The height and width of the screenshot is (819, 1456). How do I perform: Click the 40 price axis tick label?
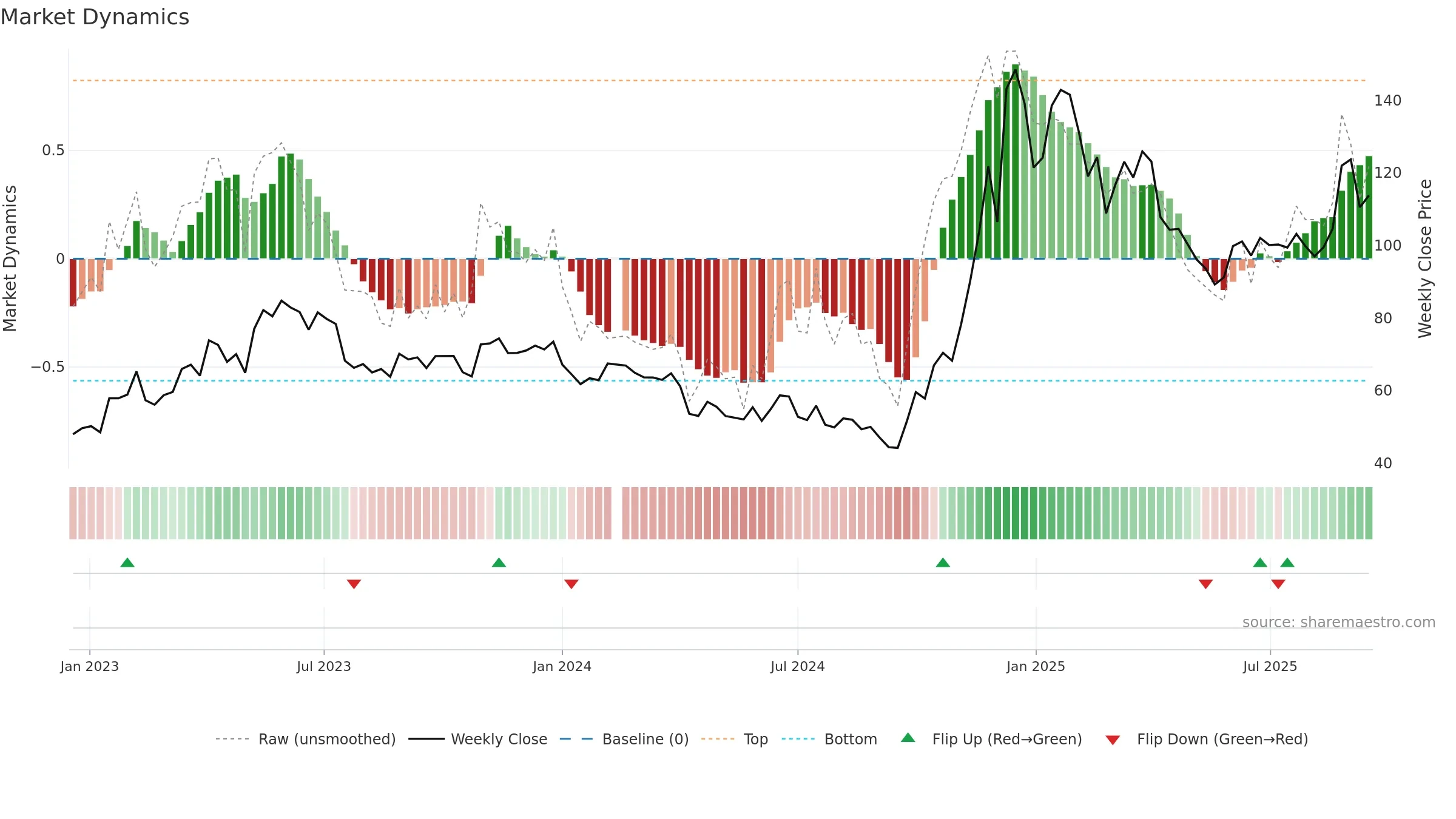(x=1383, y=463)
